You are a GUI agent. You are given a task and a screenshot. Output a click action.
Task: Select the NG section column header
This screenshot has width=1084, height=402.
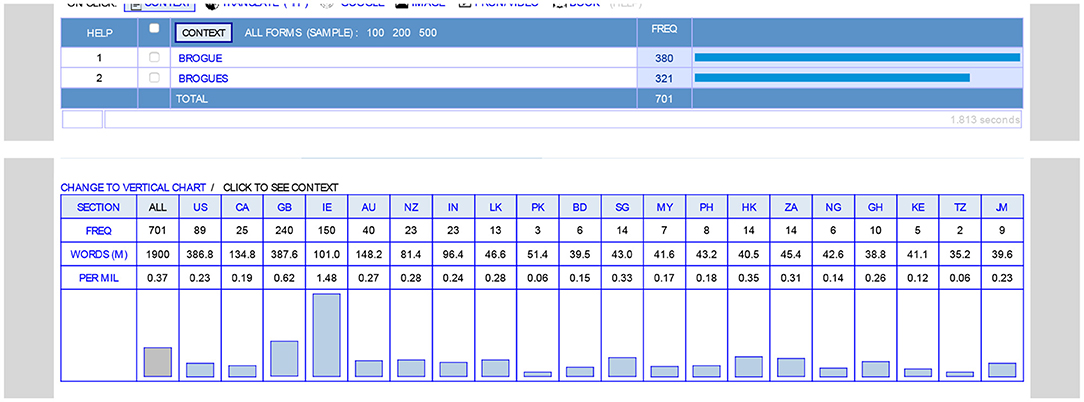point(832,207)
